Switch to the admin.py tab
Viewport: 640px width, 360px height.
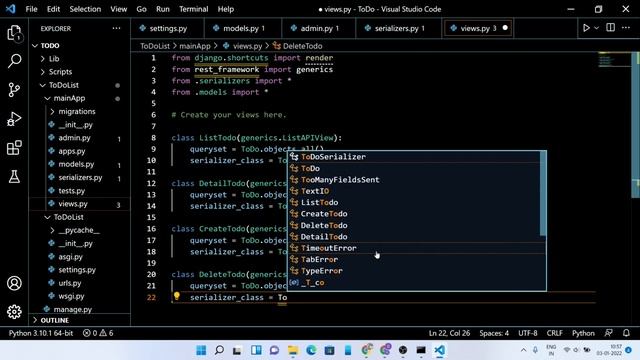click(319, 28)
